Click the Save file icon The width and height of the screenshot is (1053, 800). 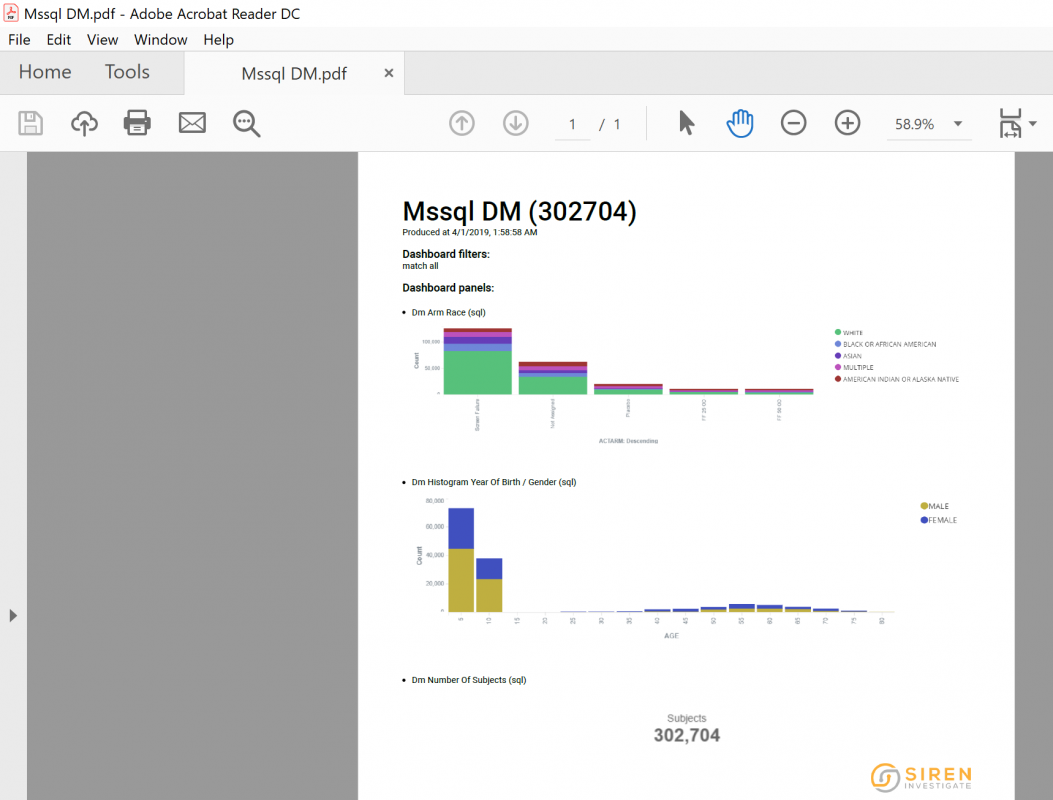(x=30, y=124)
